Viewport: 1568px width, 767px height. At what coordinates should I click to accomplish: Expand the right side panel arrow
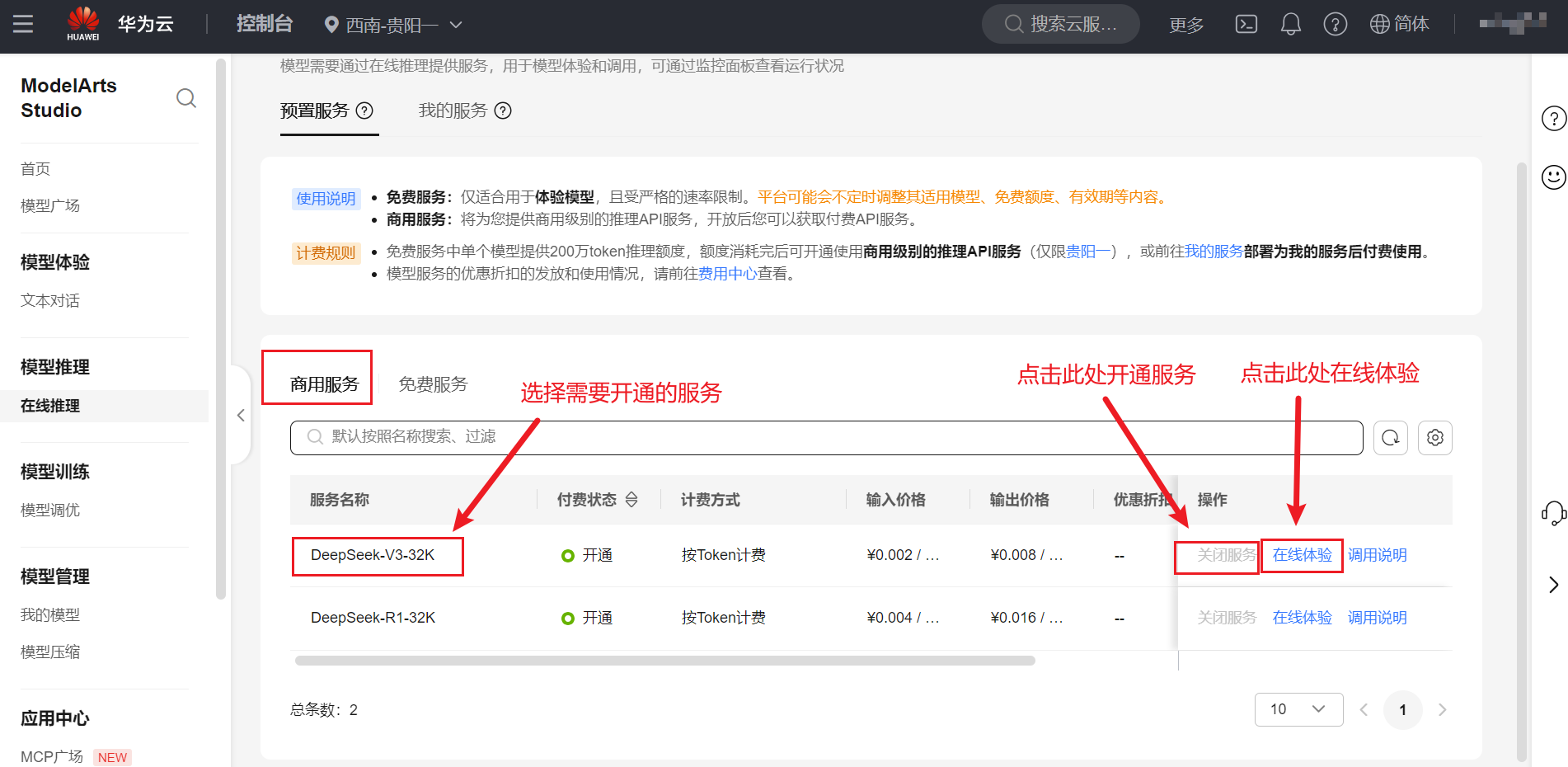pyautogui.click(x=1554, y=585)
